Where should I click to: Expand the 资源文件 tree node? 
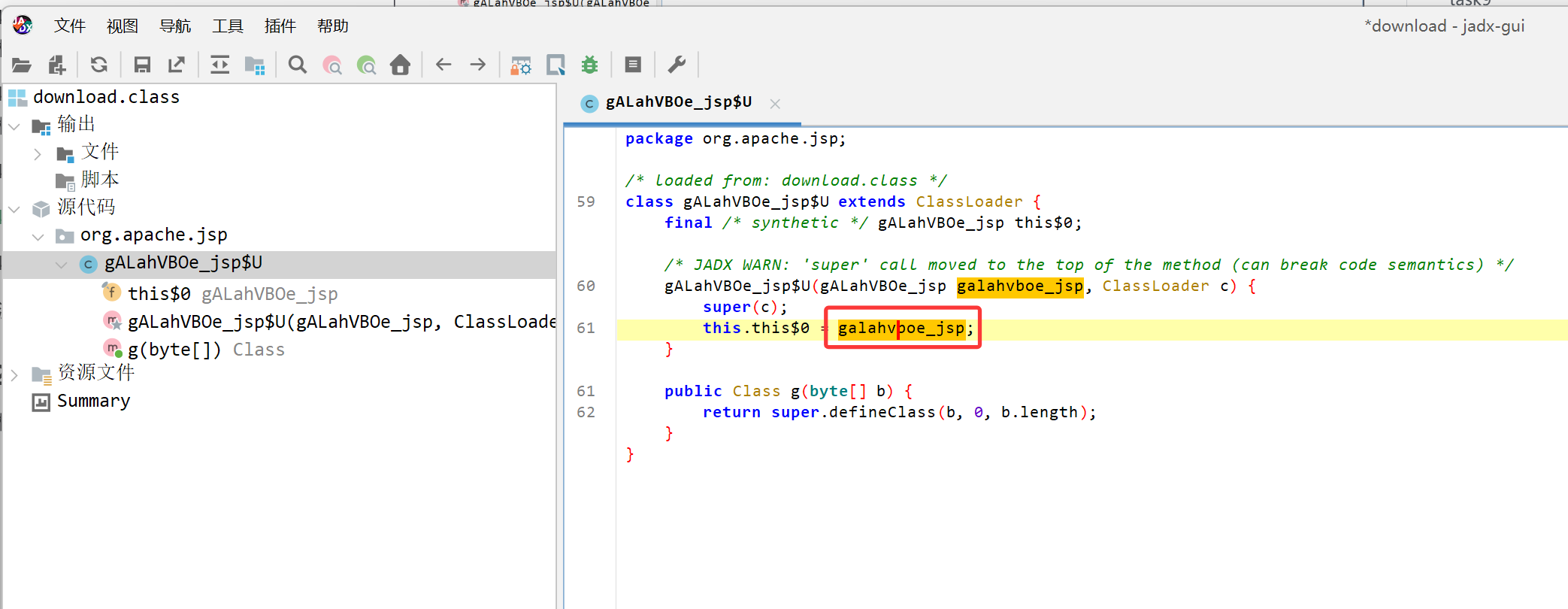(x=14, y=374)
